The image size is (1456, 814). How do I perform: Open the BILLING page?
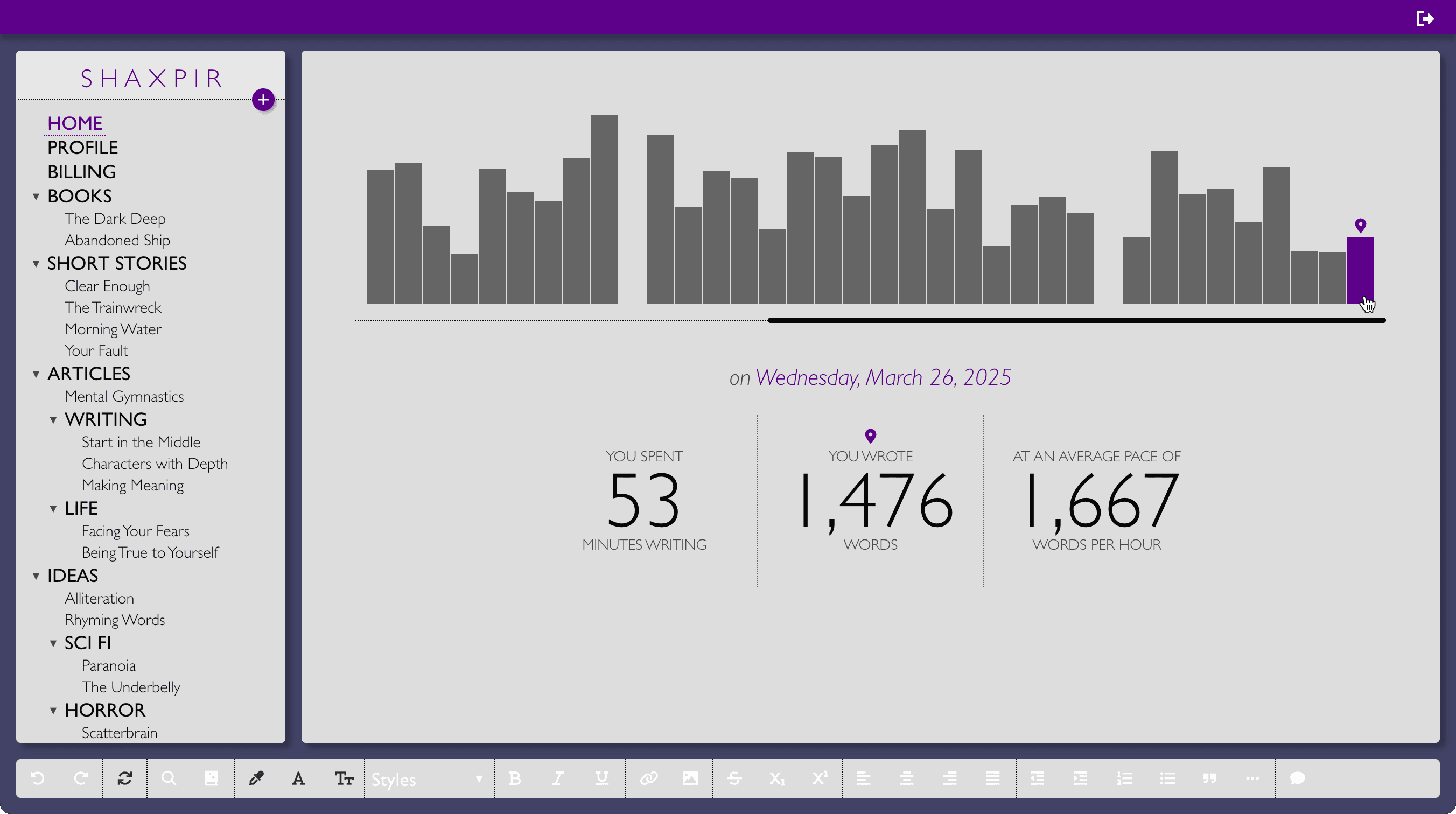[81, 172]
